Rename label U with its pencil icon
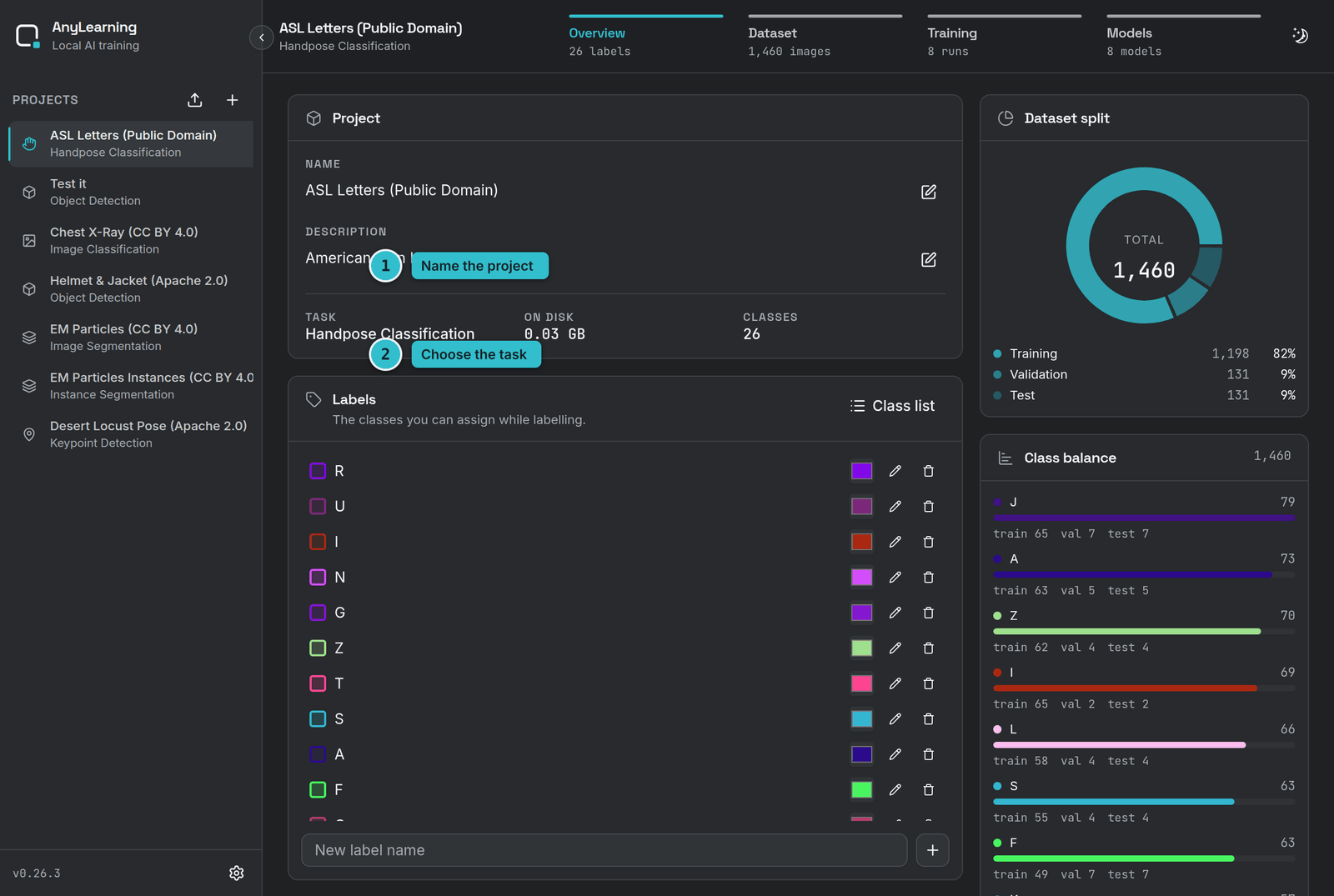The width and height of the screenshot is (1334, 896). 895,506
